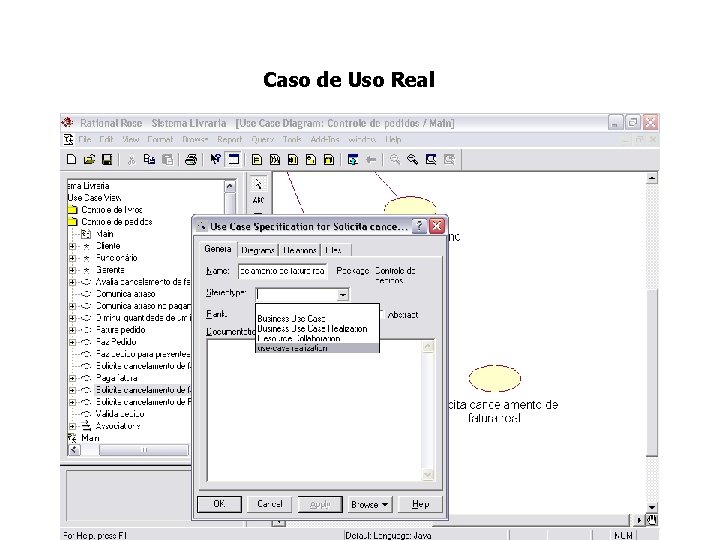Select the Valida pedido tree item

point(120,414)
